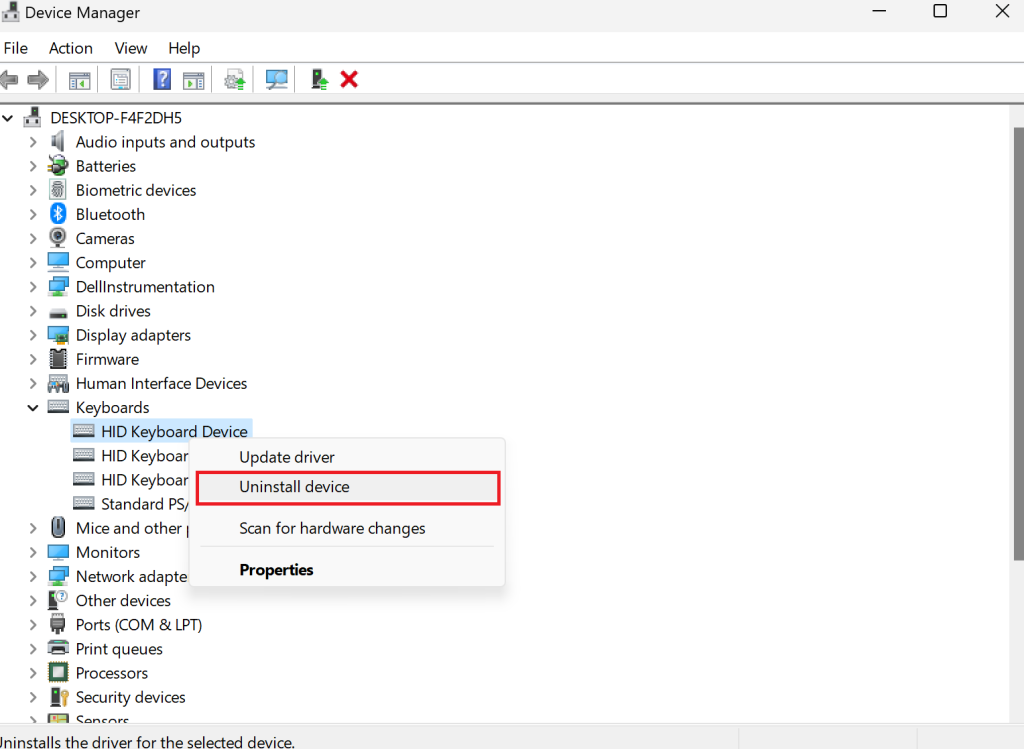Viewport: 1024px width, 749px height.
Task: Click the Show/Hide console tree toolbar icon
Action: click(x=79, y=79)
